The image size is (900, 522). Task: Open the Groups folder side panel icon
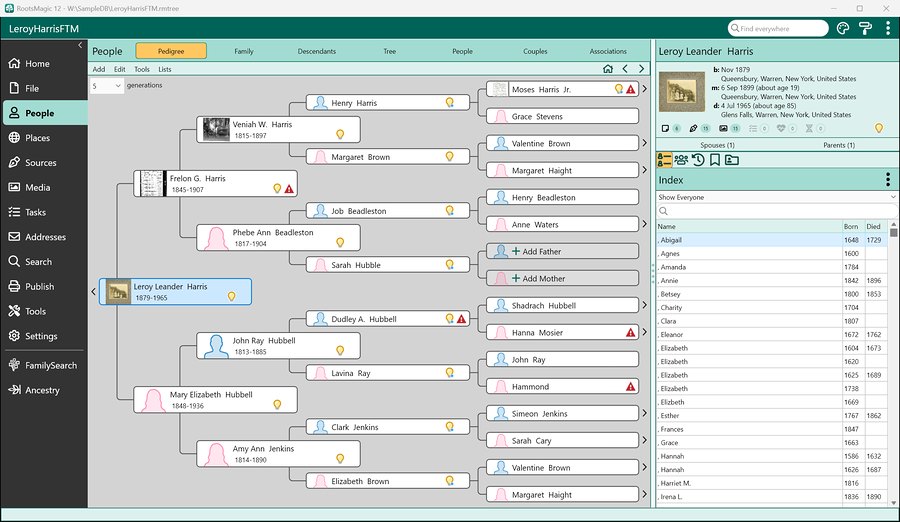click(732, 160)
